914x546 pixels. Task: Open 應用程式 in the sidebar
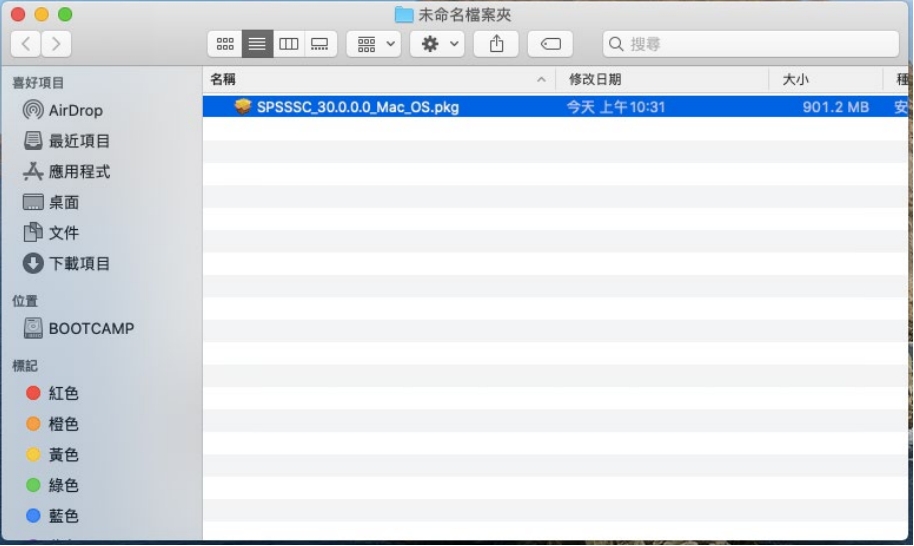click(66, 171)
